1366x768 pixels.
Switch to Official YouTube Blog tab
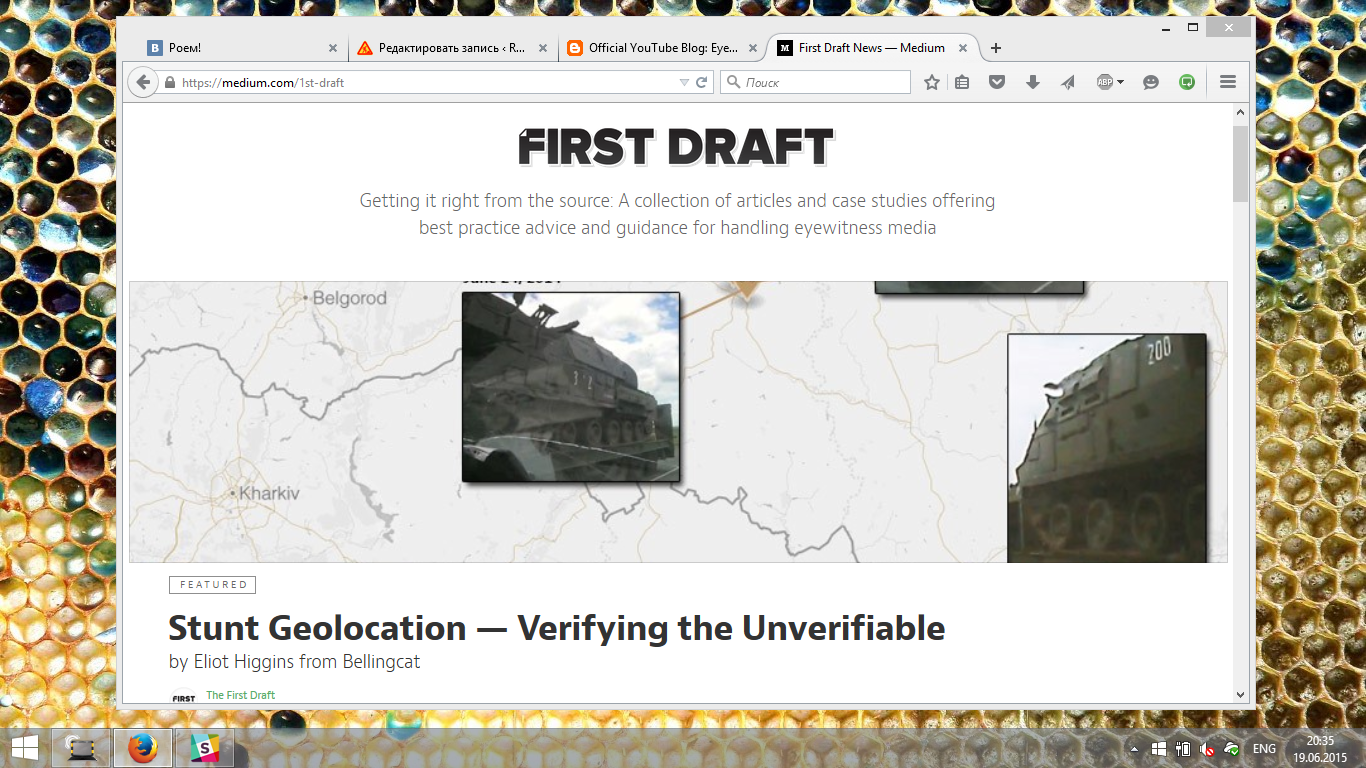coord(661,48)
